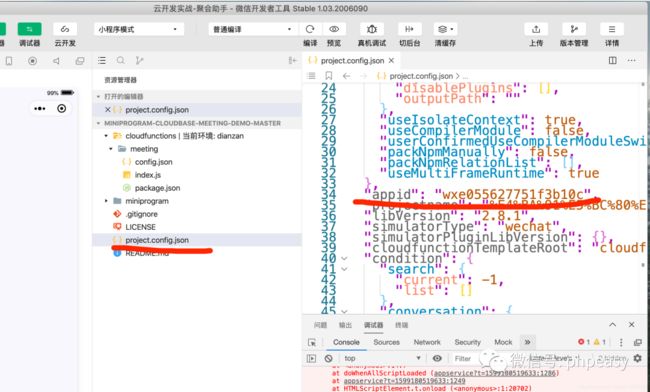Close project.config.json in opened editors list
Image resolution: width=650 pixels, height=392 pixels.
coord(107,110)
